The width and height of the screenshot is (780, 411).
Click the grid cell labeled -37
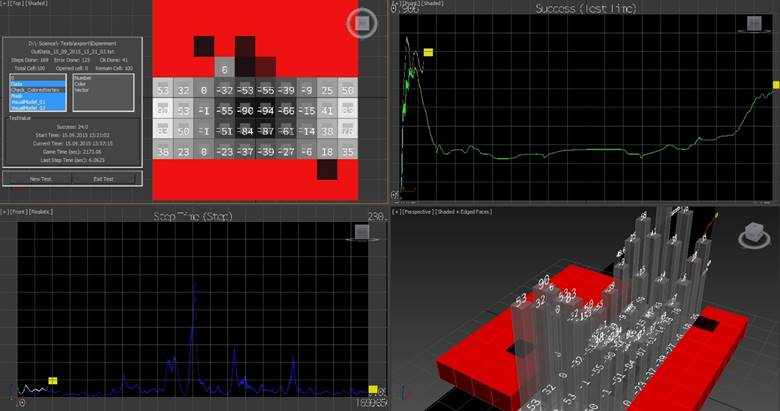coord(245,149)
